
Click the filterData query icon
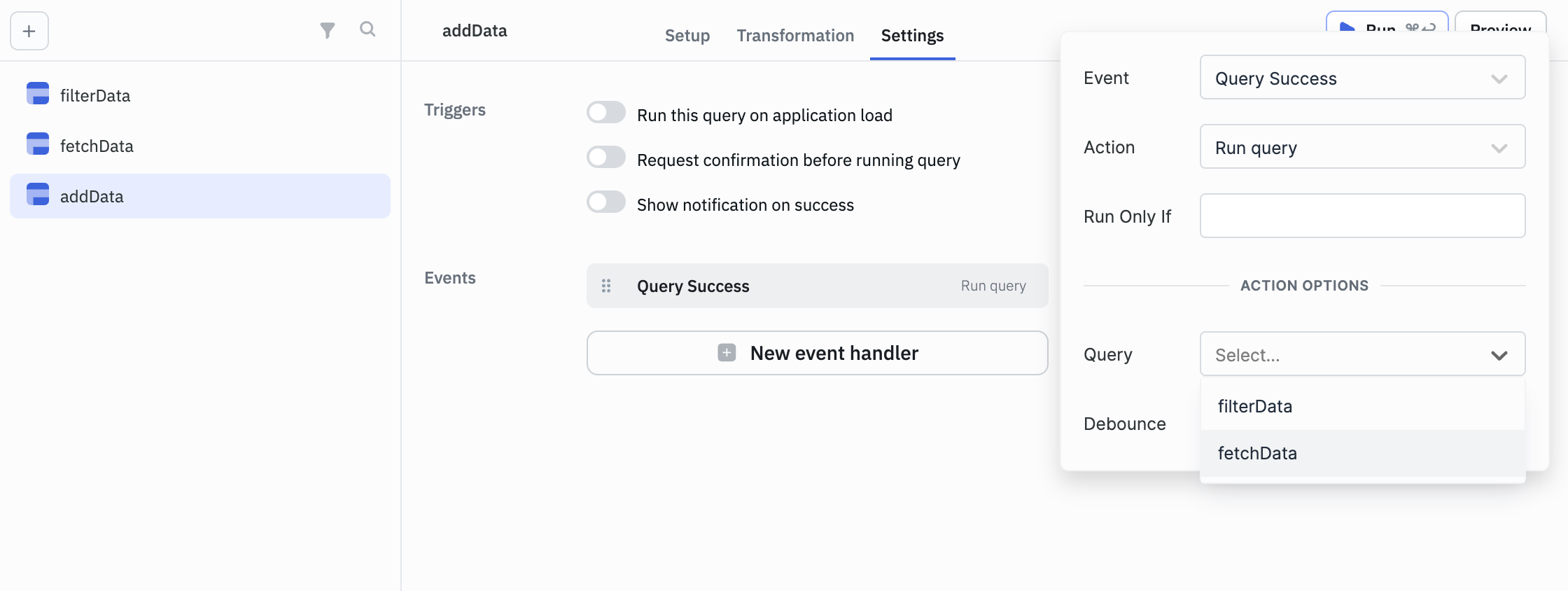(x=38, y=94)
